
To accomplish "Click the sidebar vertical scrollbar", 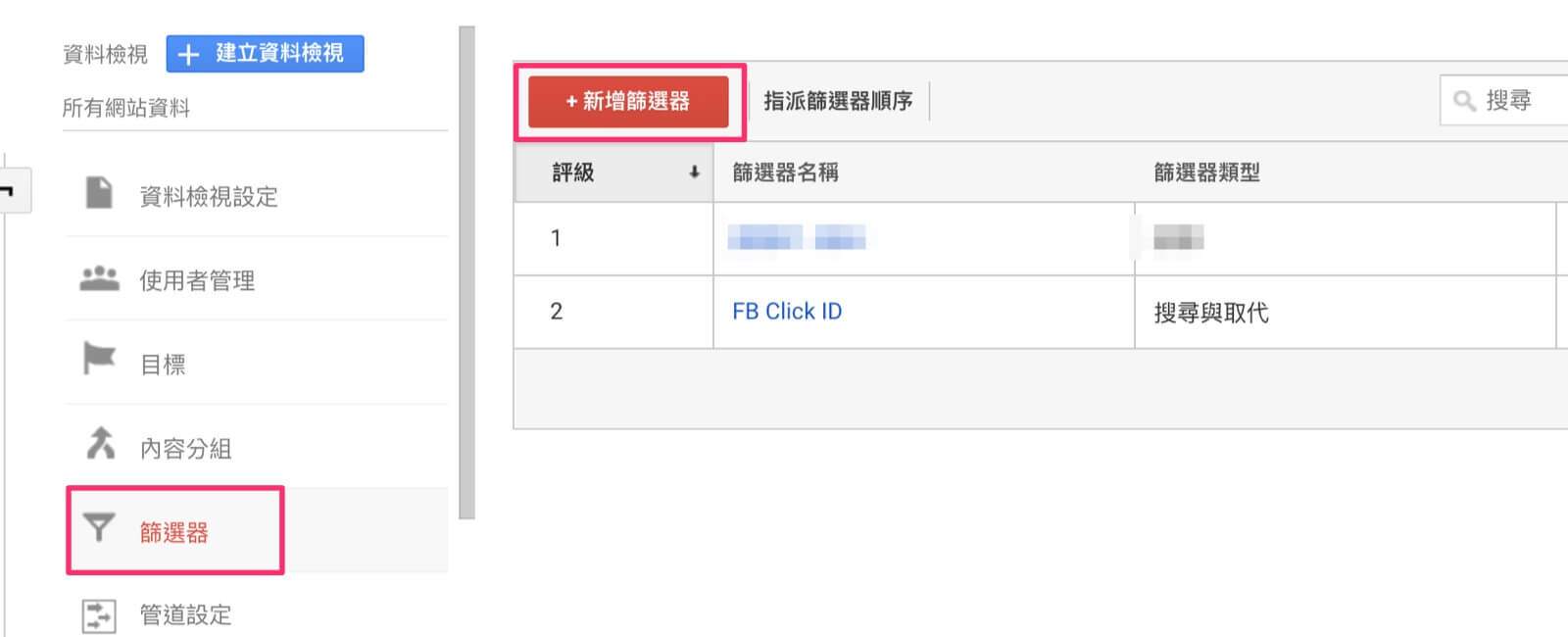I will click(466, 272).
